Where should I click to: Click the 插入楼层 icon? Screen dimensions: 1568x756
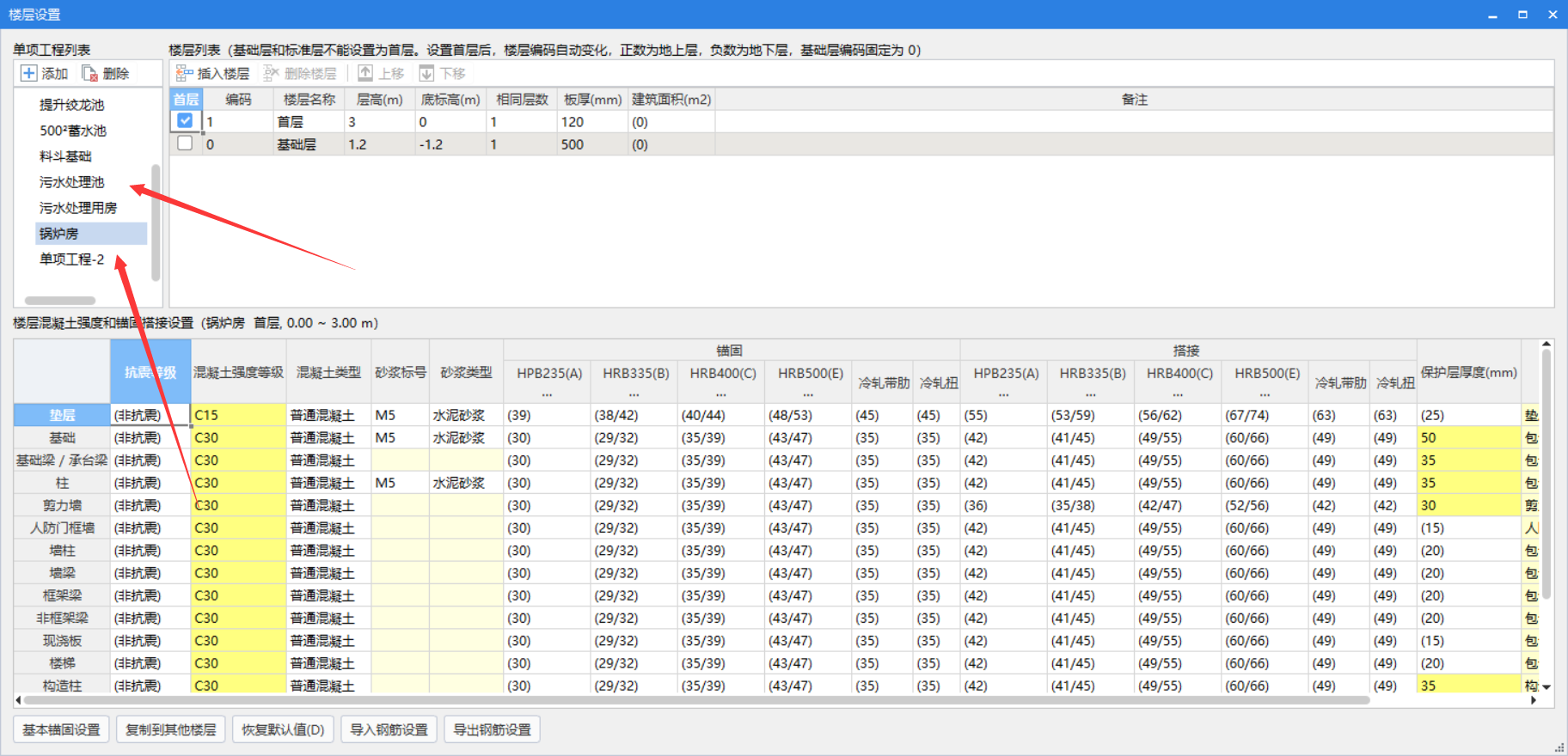point(184,73)
